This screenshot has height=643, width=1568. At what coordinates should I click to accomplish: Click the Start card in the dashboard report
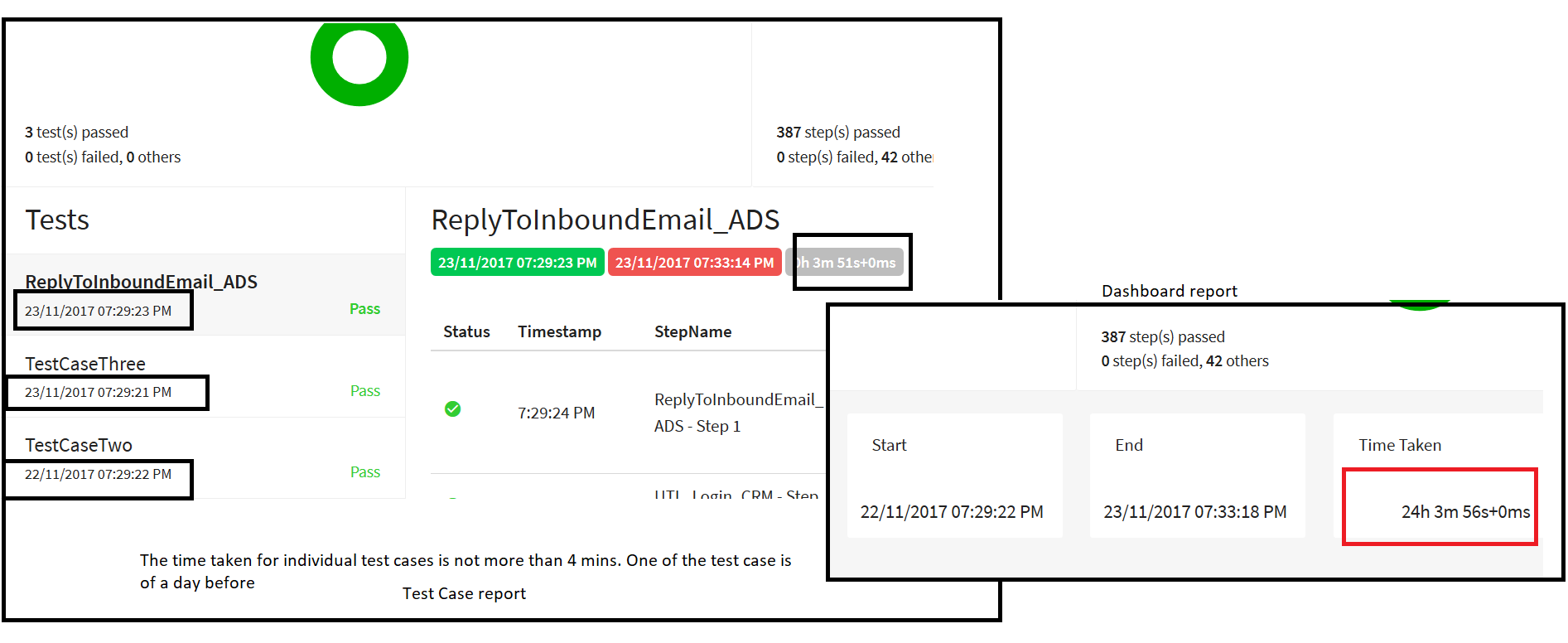[x=954, y=476]
